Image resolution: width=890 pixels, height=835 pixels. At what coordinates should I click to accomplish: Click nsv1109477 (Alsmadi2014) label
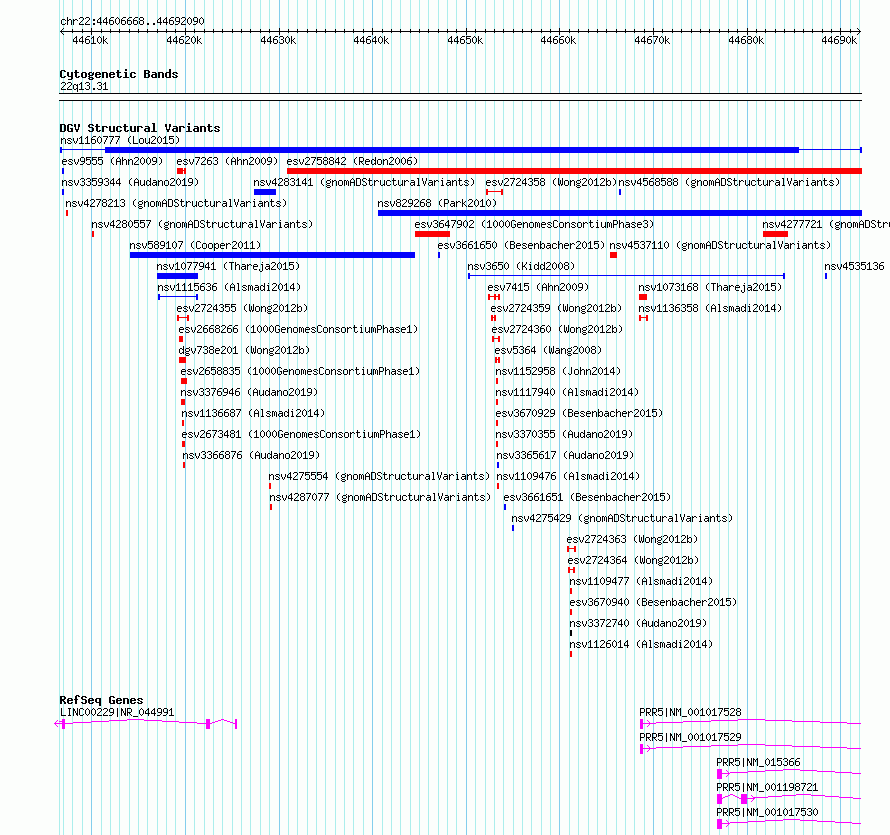coord(641,581)
